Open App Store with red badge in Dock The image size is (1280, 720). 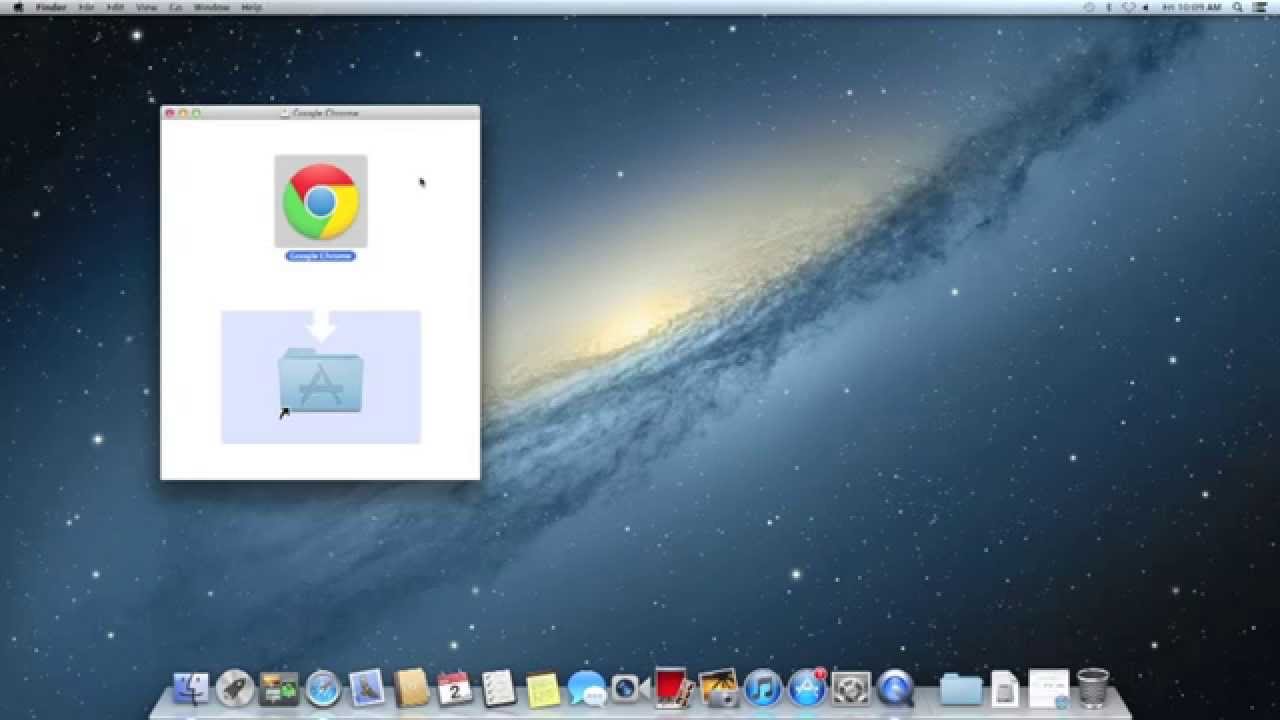(806, 688)
